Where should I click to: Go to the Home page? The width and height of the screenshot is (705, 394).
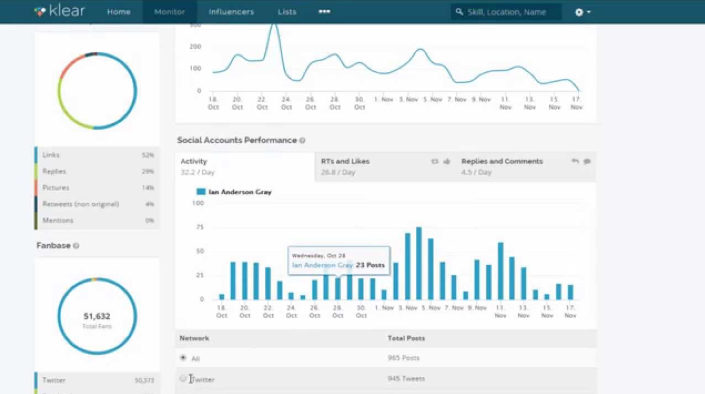119,12
